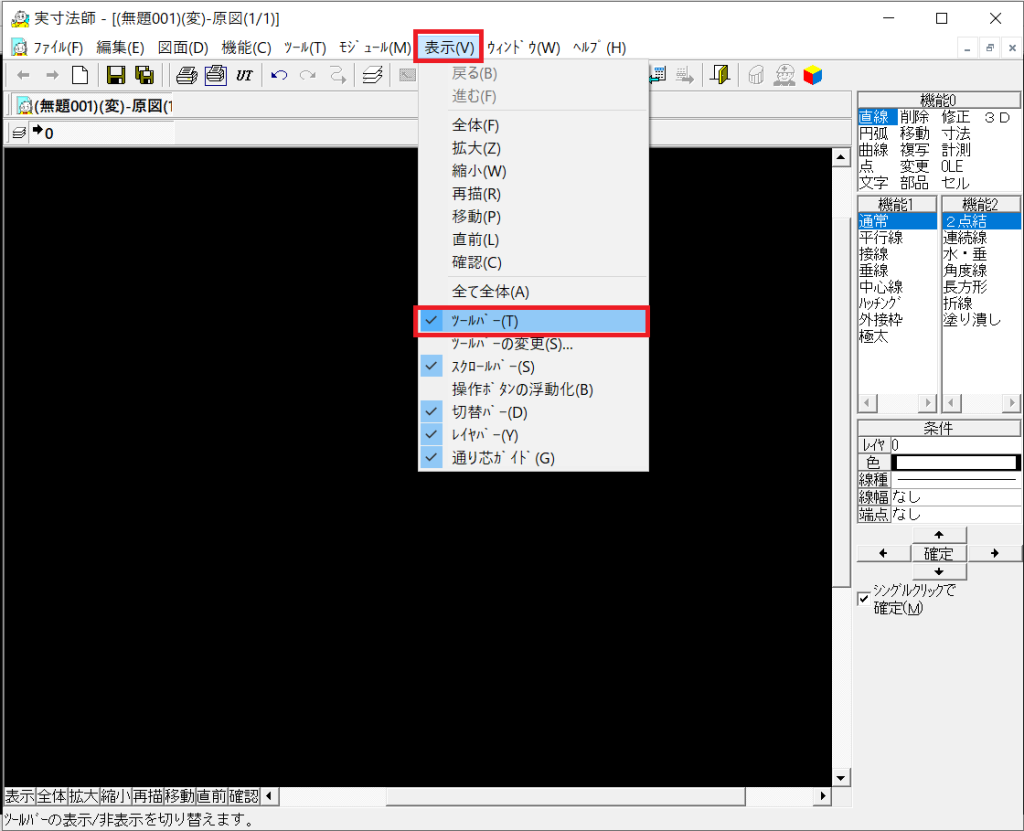The height and width of the screenshot is (831, 1024).
Task: Toggle 通り芯ガイド(G) display option
Action: (532, 458)
